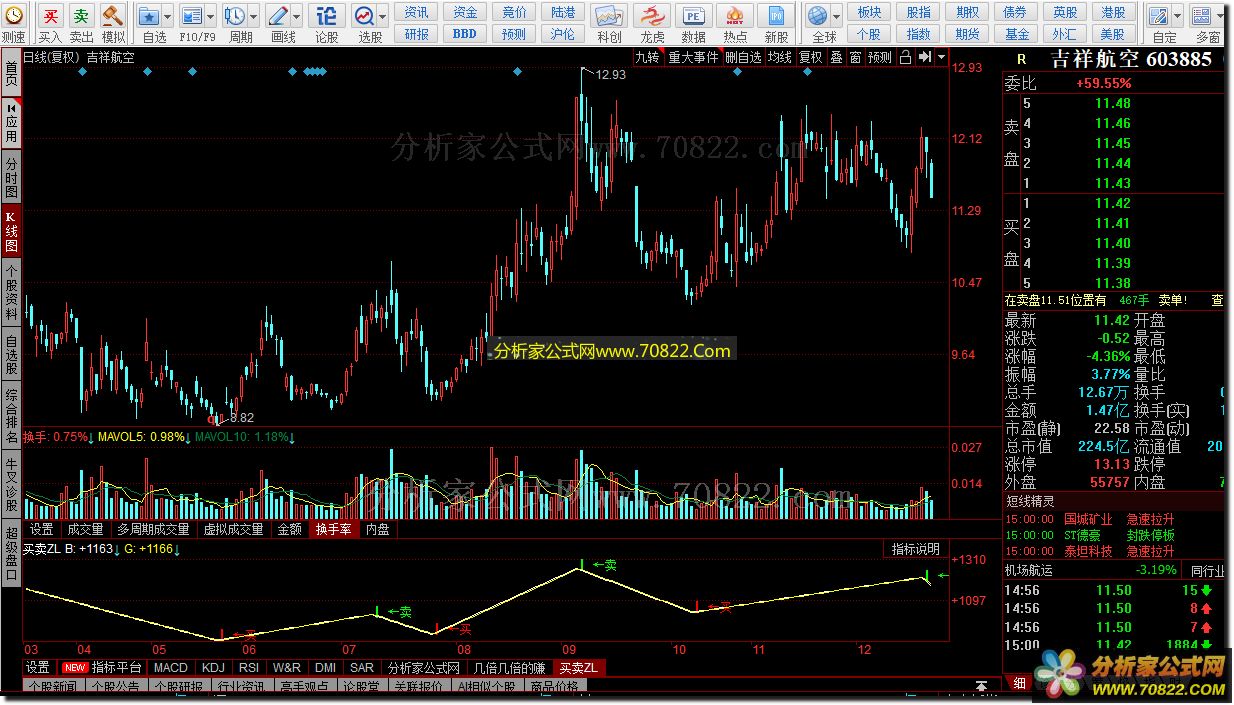Expand the 选股 dropdown arrow
This screenshot has height=705, width=1234.
[x=384, y=16]
